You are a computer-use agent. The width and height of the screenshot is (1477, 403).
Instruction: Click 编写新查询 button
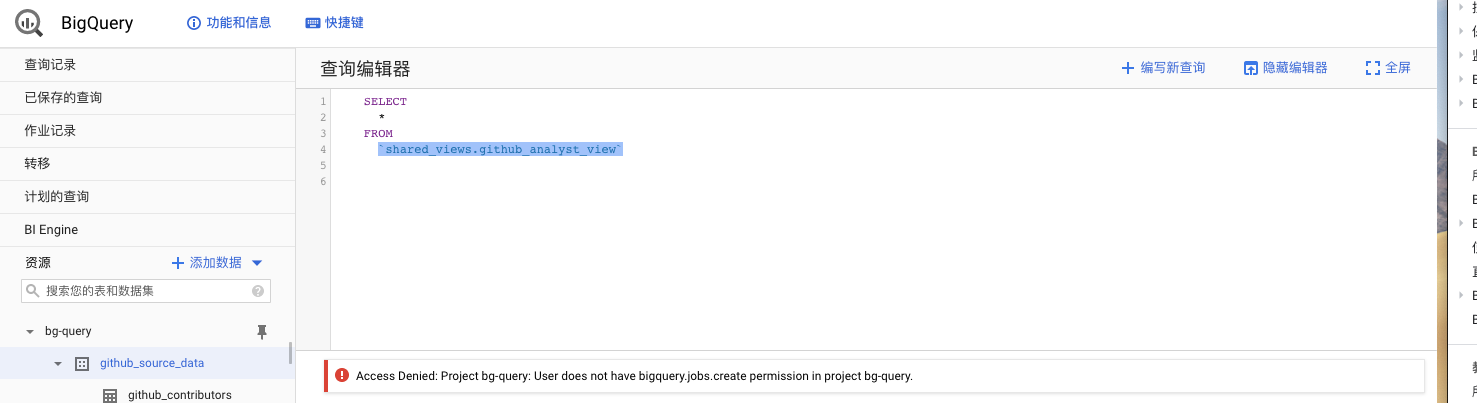click(x=1163, y=68)
